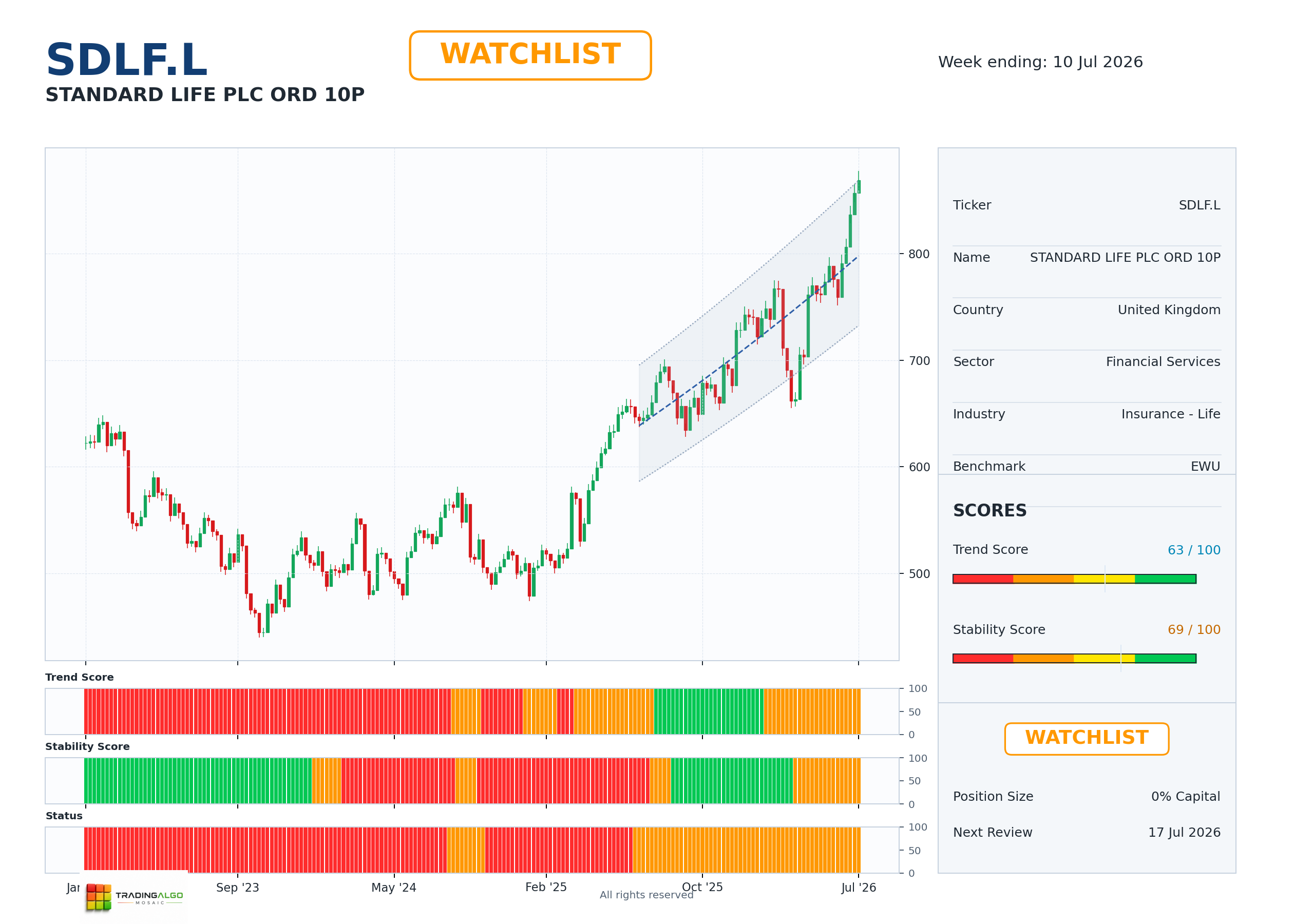Click the 800 price axis label
This screenshot has height=924, width=1294.
[x=919, y=254]
